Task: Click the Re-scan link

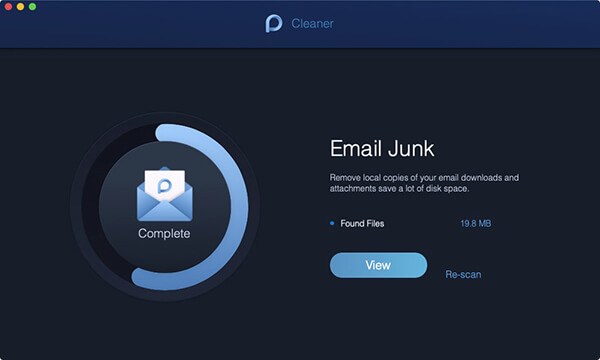Action: [x=463, y=274]
